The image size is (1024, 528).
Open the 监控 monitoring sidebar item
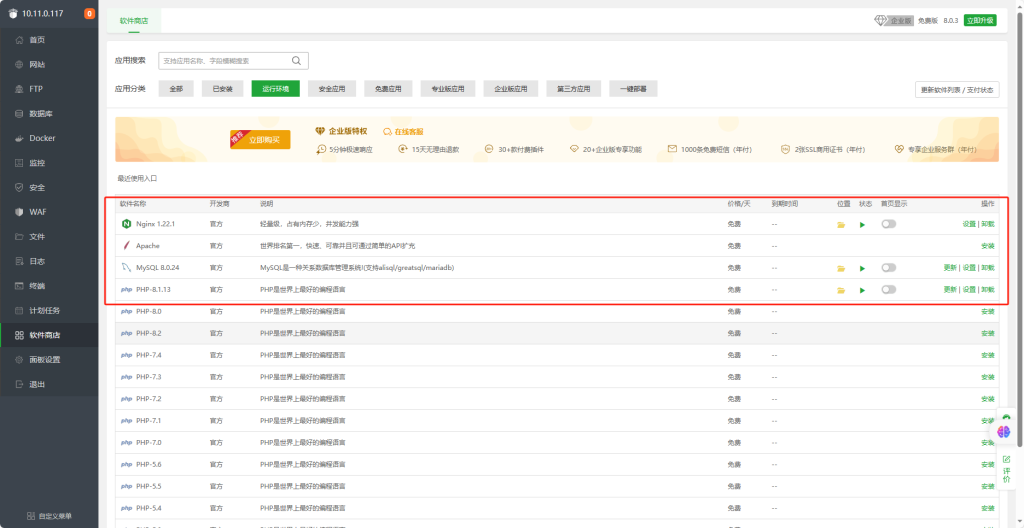pos(49,163)
